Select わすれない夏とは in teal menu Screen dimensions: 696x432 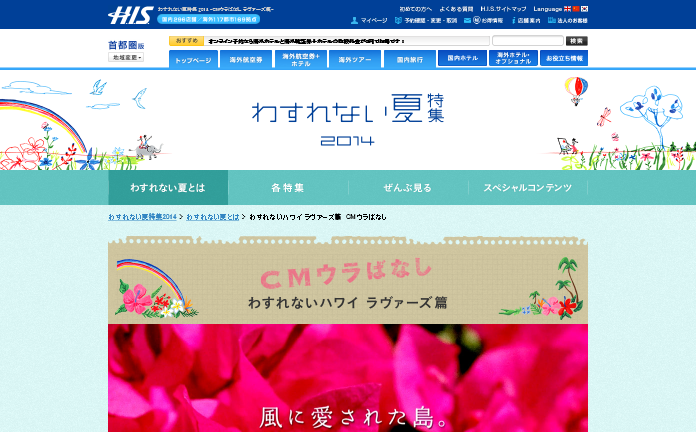[168, 187]
